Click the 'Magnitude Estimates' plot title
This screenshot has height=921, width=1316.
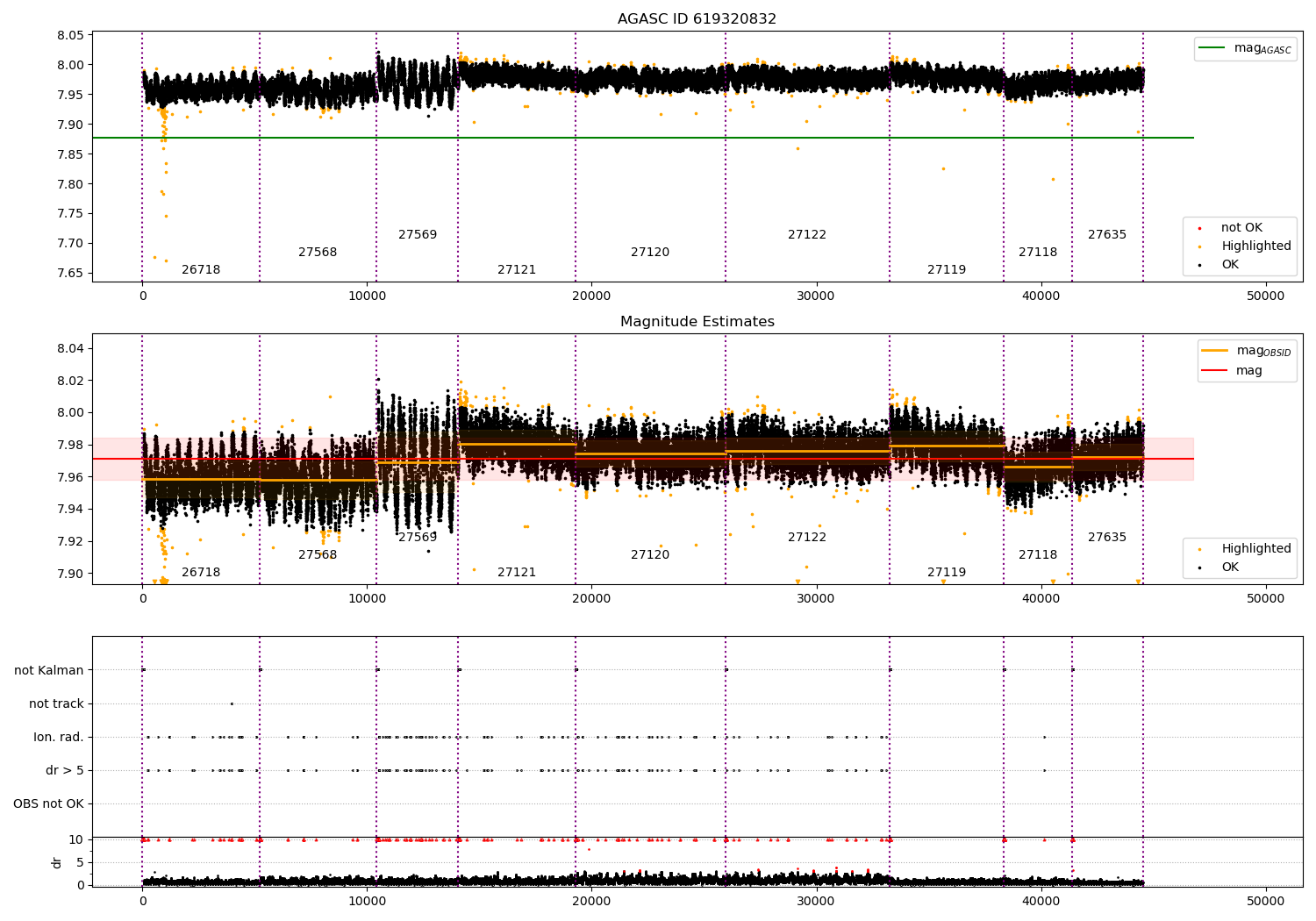point(697,322)
